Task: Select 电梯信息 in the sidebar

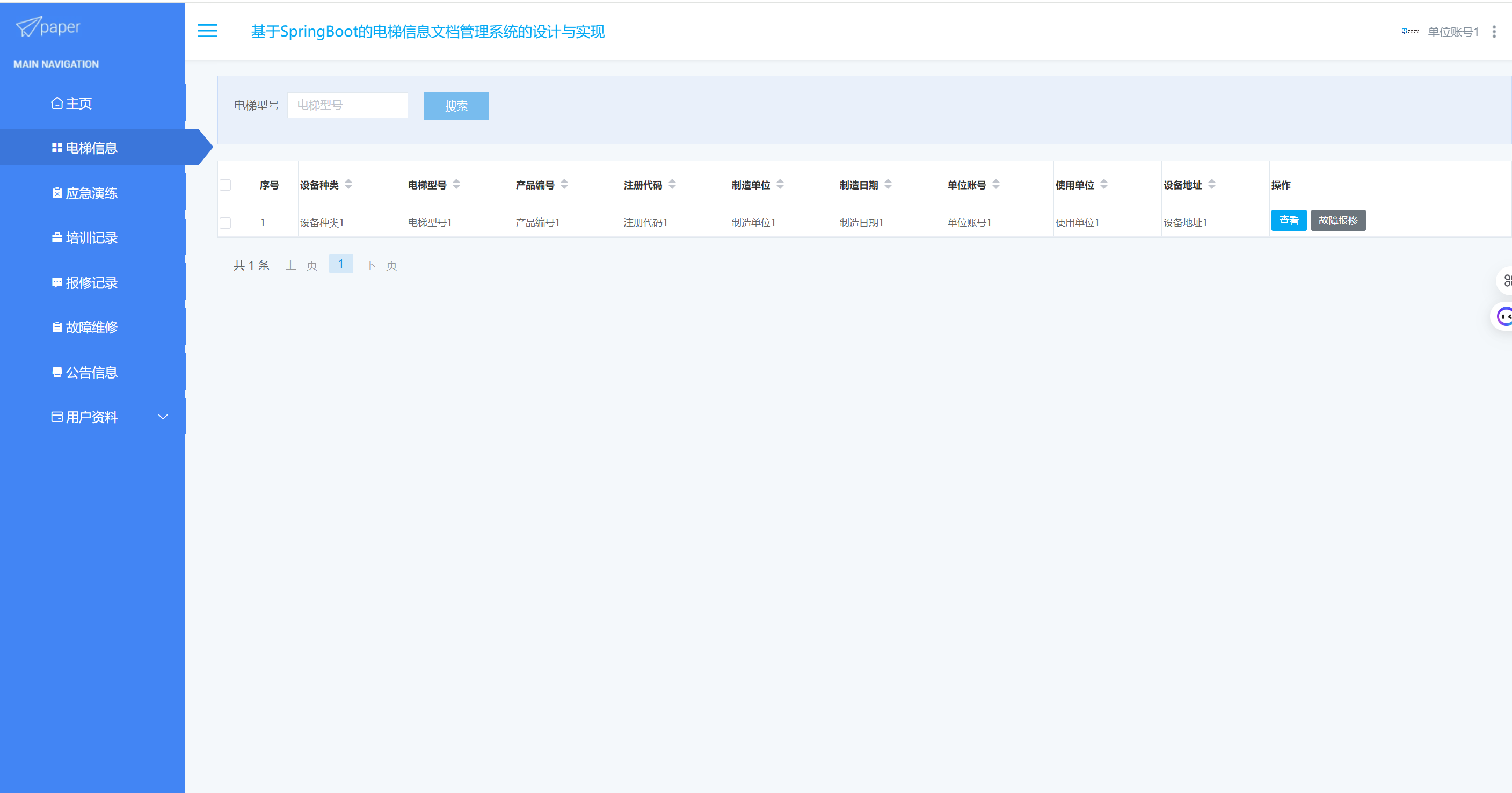Action: point(92,148)
